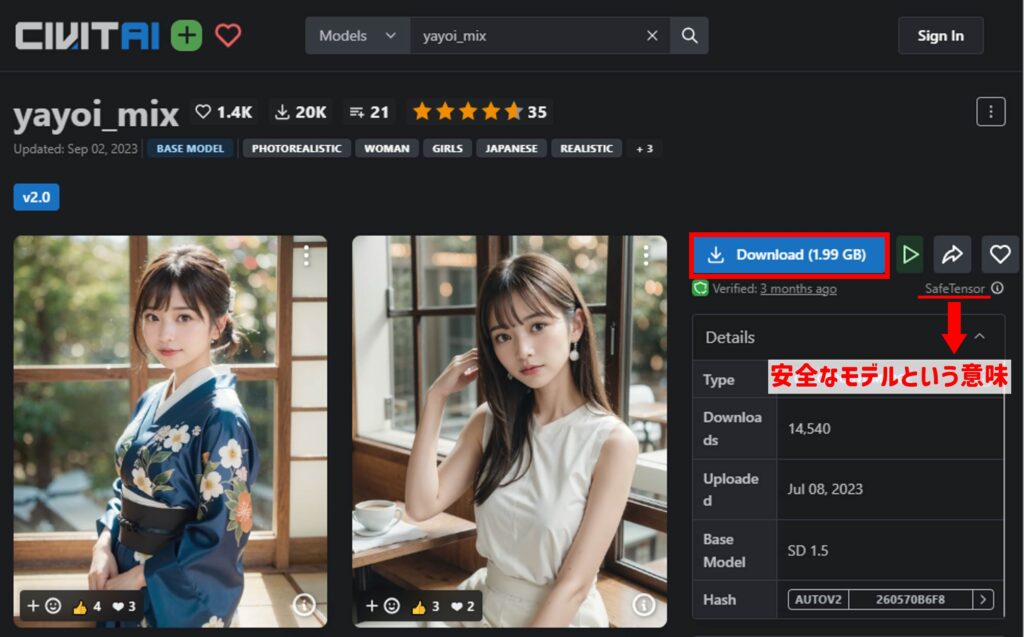Click the Download (1.99 GB) button

point(789,255)
